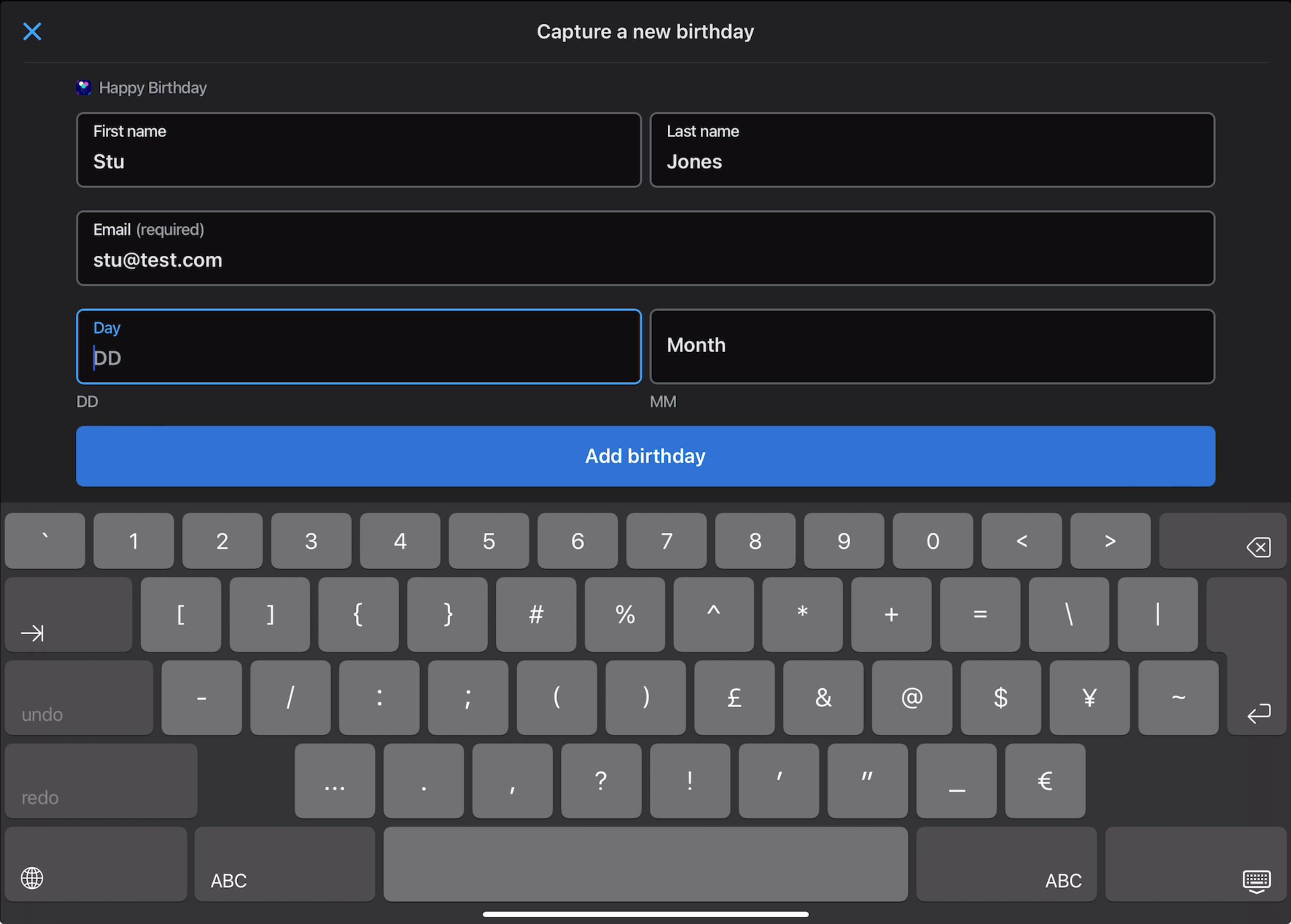Viewport: 1291px width, 924px height.
Task: Tap the backspace delete key
Action: [x=1223, y=541]
